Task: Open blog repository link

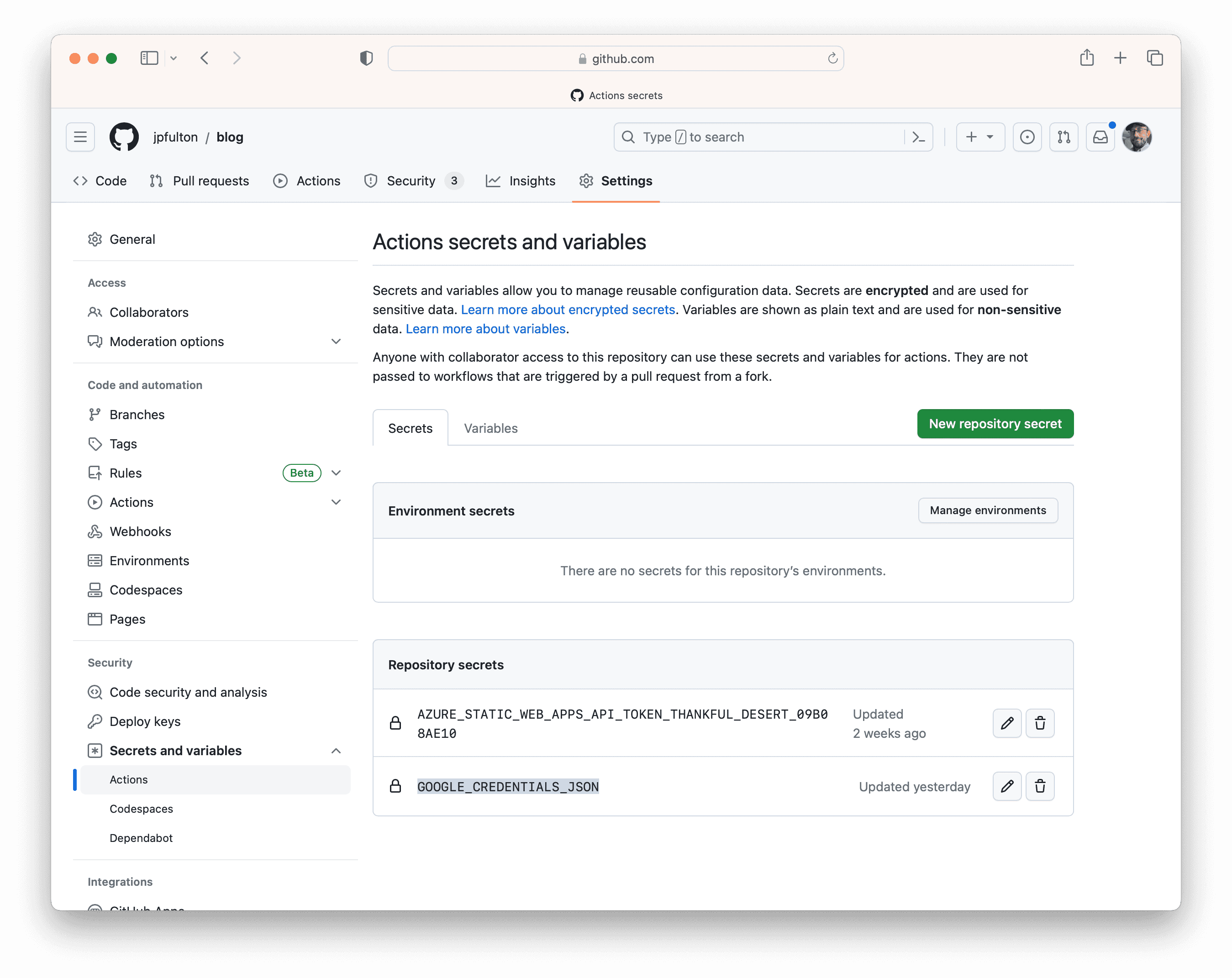Action: [230, 137]
